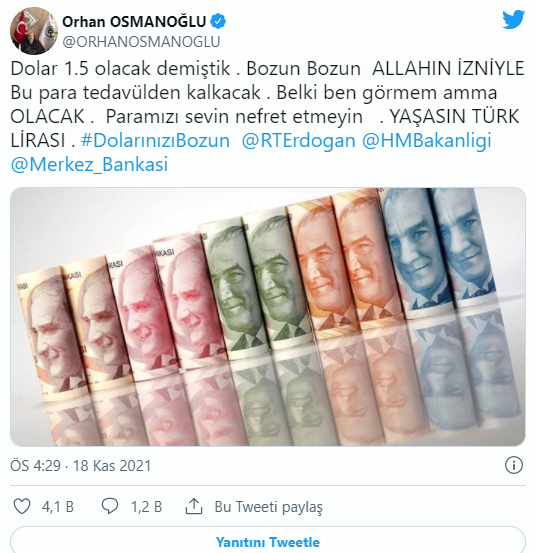Open the tweet info circle icon
This screenshot has width=535, height=553.
click(513, 465)
